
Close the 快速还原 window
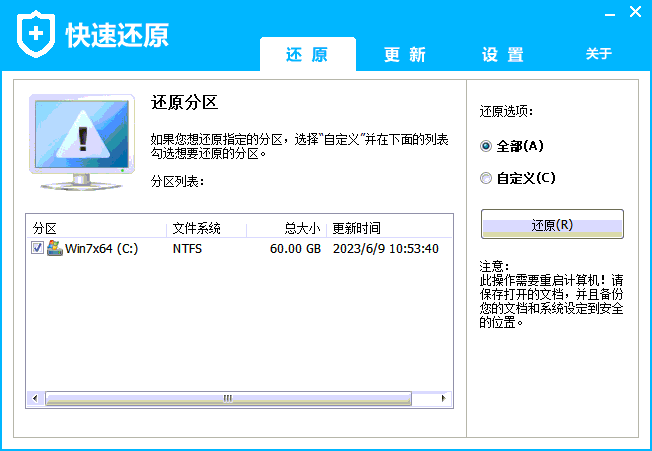tap(635, 12)
